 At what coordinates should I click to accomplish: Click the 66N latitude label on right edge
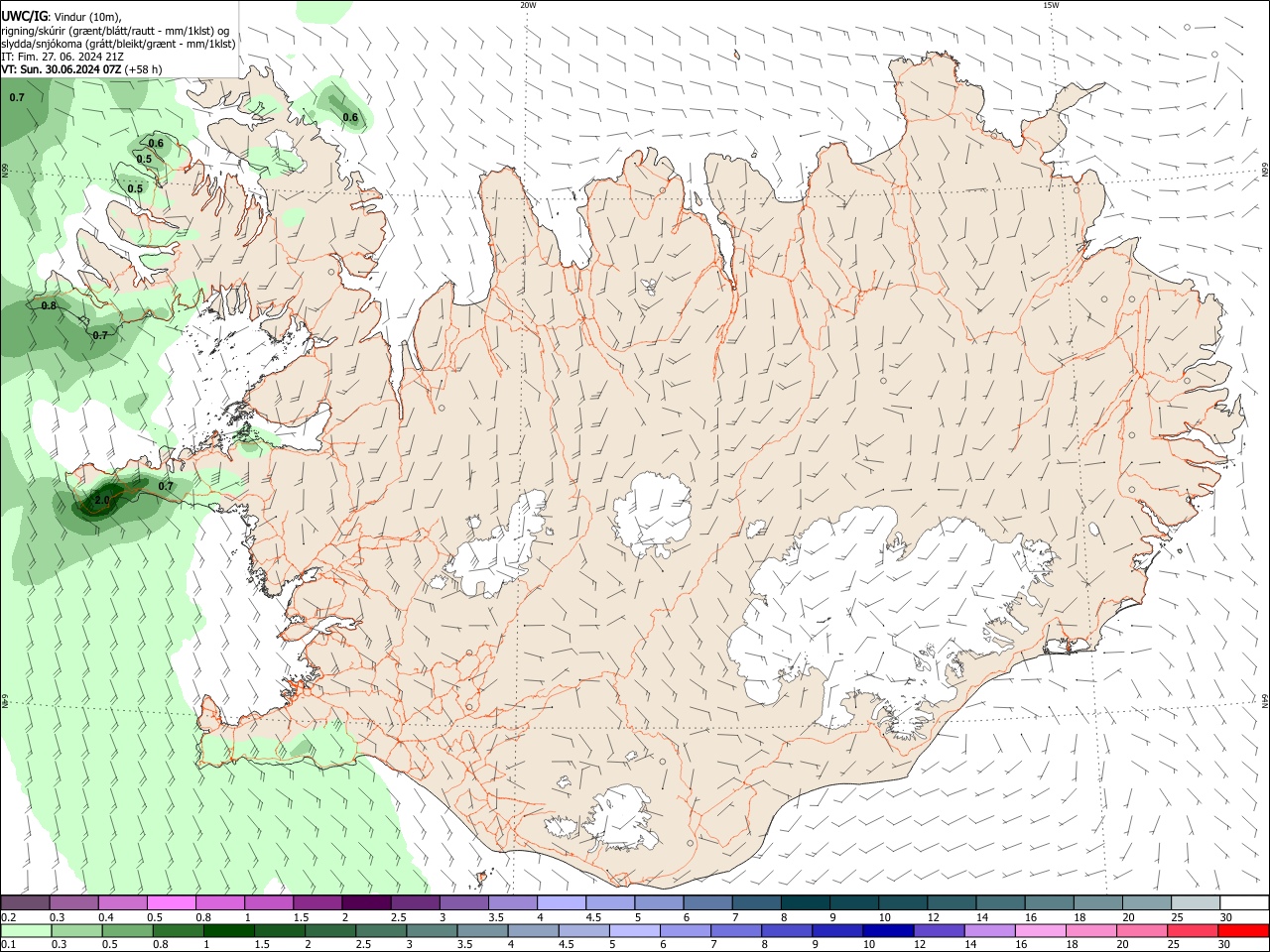click(1265, 171)
